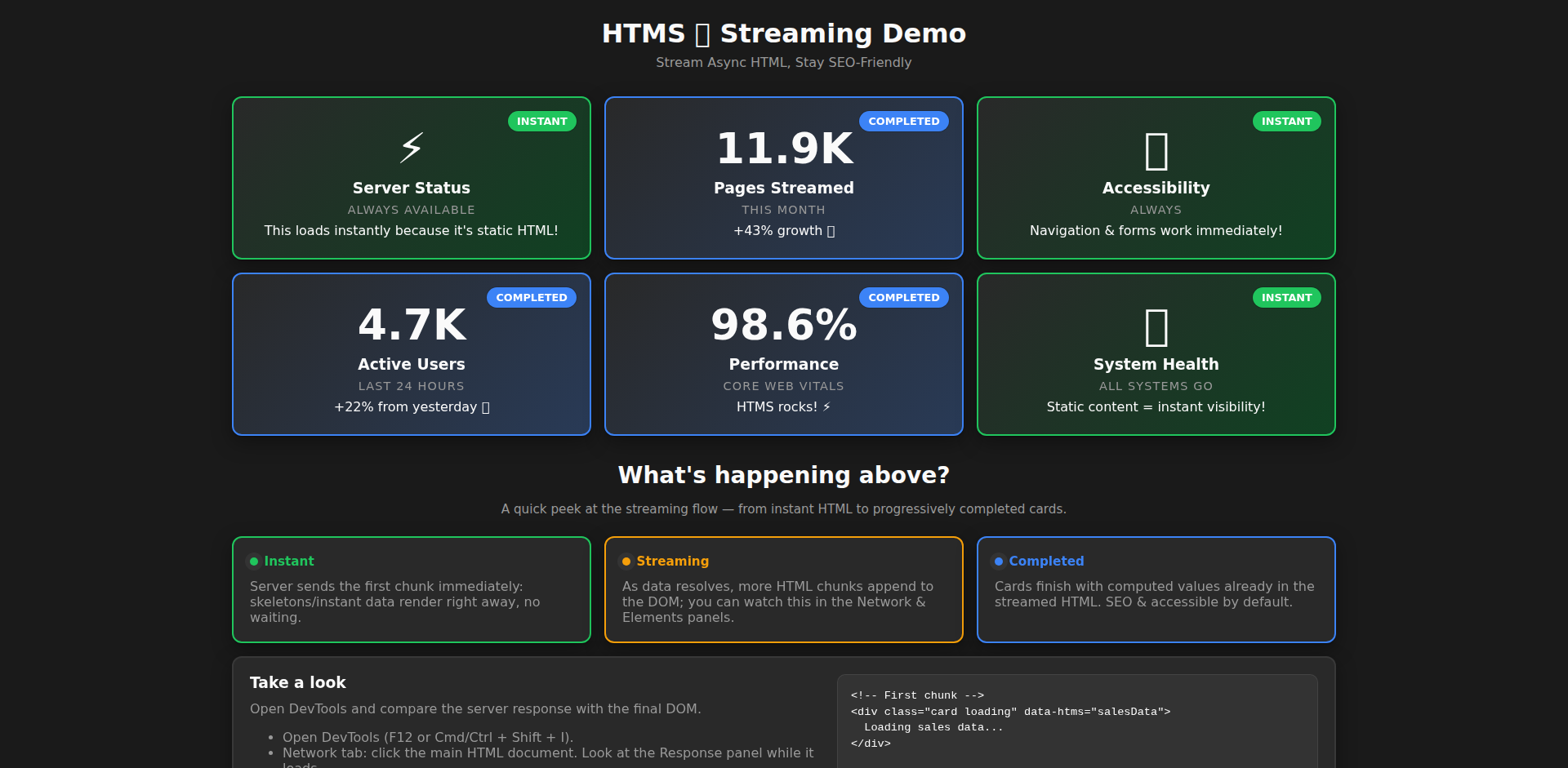Click the 'What's happening above?' heading
The image size is (1568, 768).
784,475
